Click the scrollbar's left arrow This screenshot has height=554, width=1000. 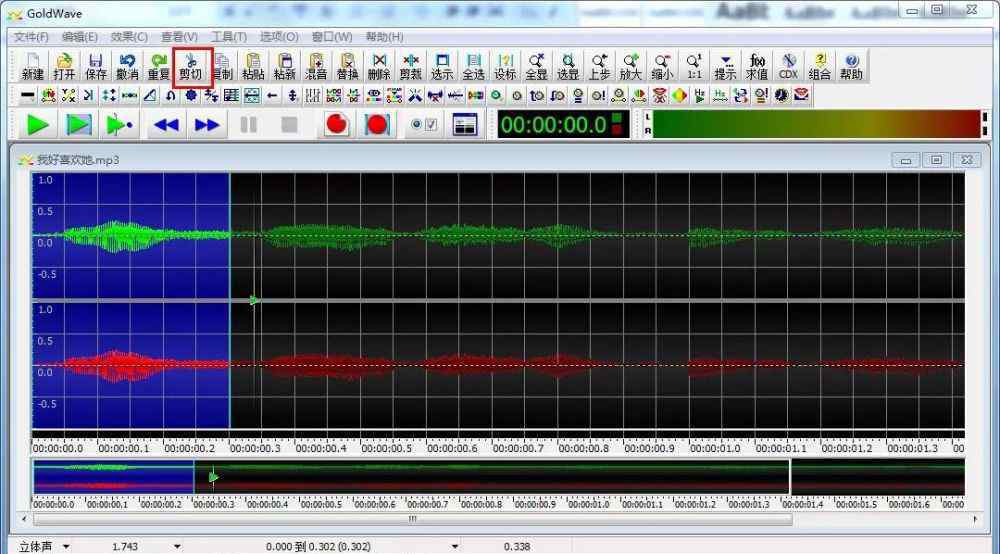24,520
